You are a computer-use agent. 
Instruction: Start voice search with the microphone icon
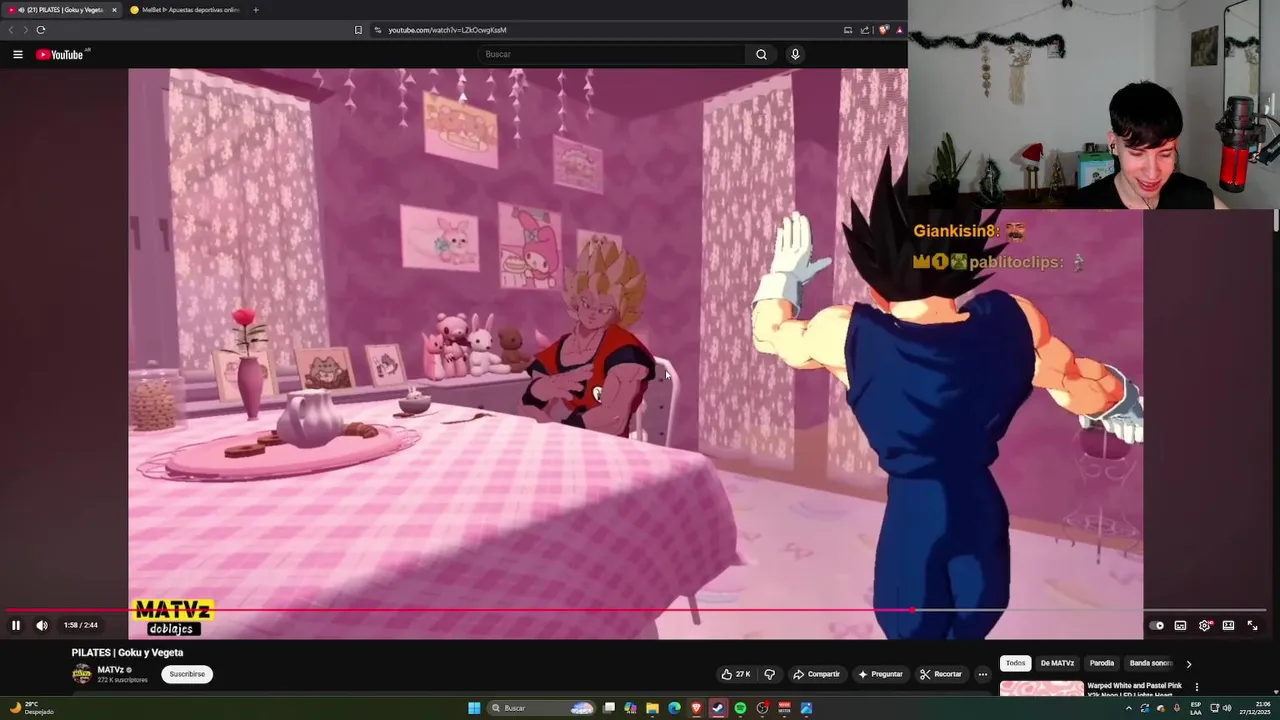pos(795,54)
